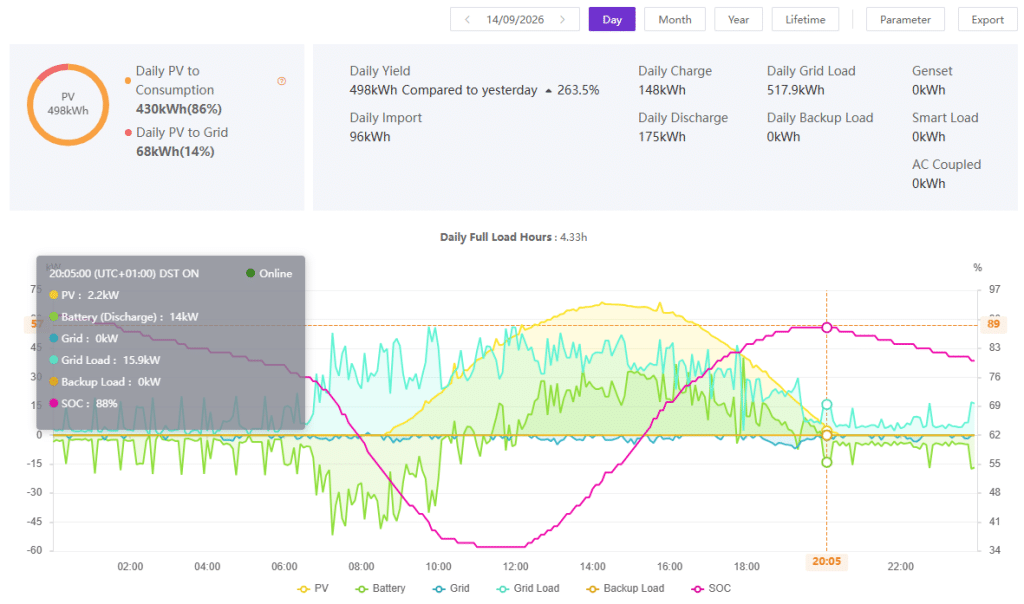Switch to the Lifetime view tab
The width and height of the screenshot is (1024, 604).
click(x=805, y=20)
